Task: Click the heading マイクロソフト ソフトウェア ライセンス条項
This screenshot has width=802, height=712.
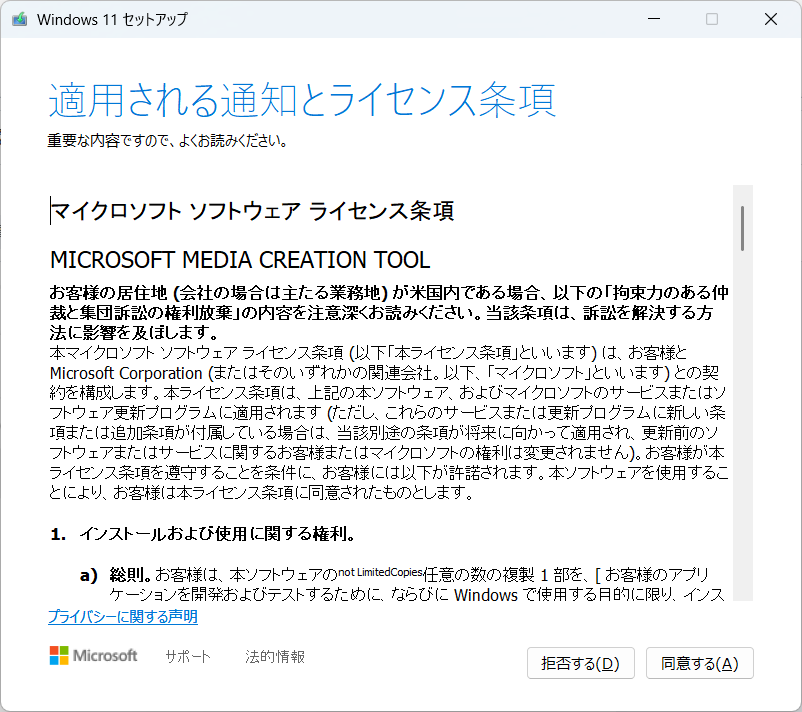Action: point(252,211)
